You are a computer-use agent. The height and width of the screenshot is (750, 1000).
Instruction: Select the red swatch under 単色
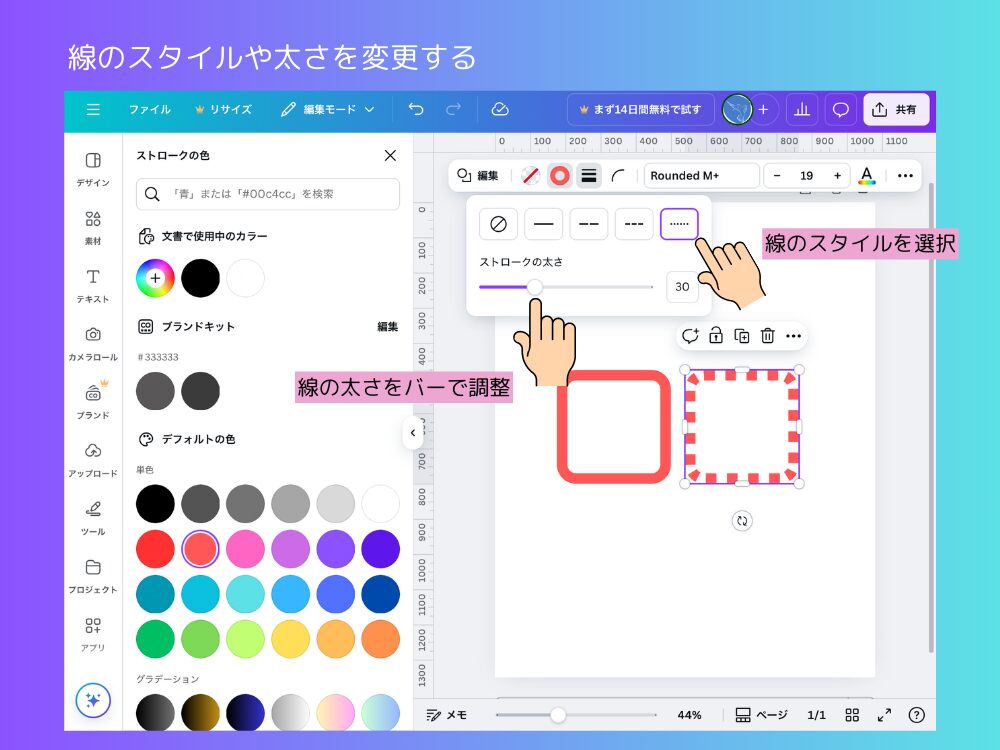tap(155, 548)
